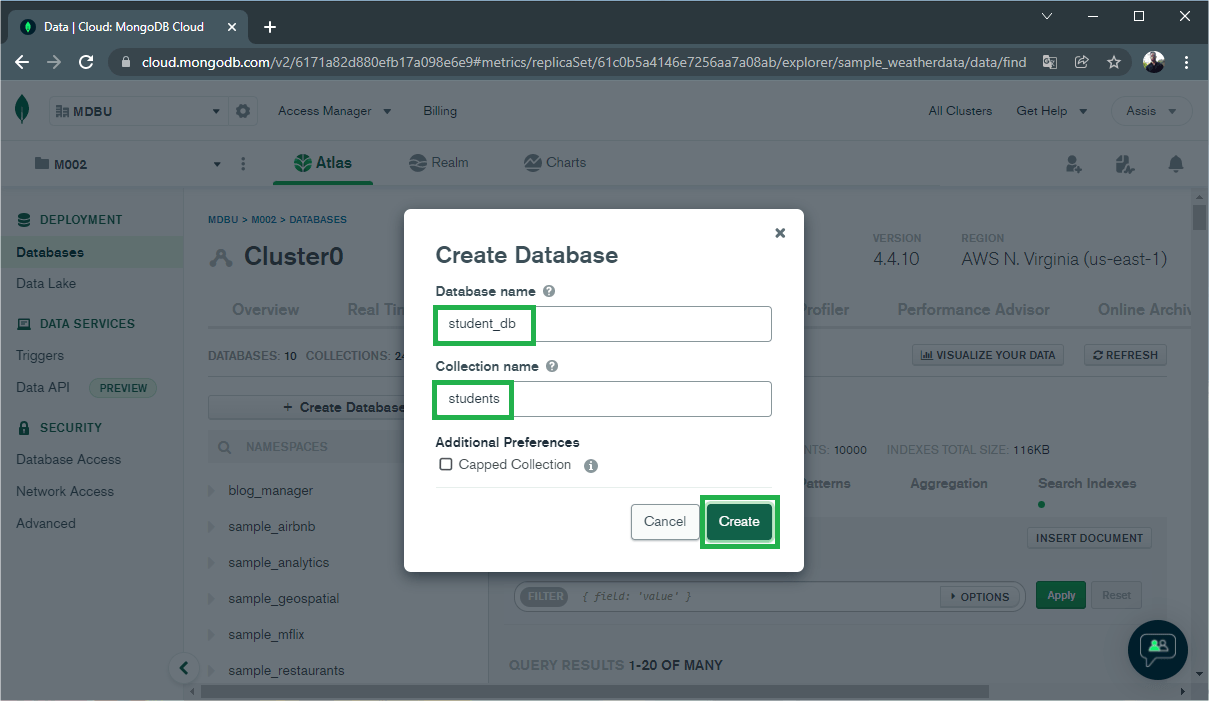The image size is (1209, 701).
Task: Click share page icon in address bar
Action: point(1081,62)
